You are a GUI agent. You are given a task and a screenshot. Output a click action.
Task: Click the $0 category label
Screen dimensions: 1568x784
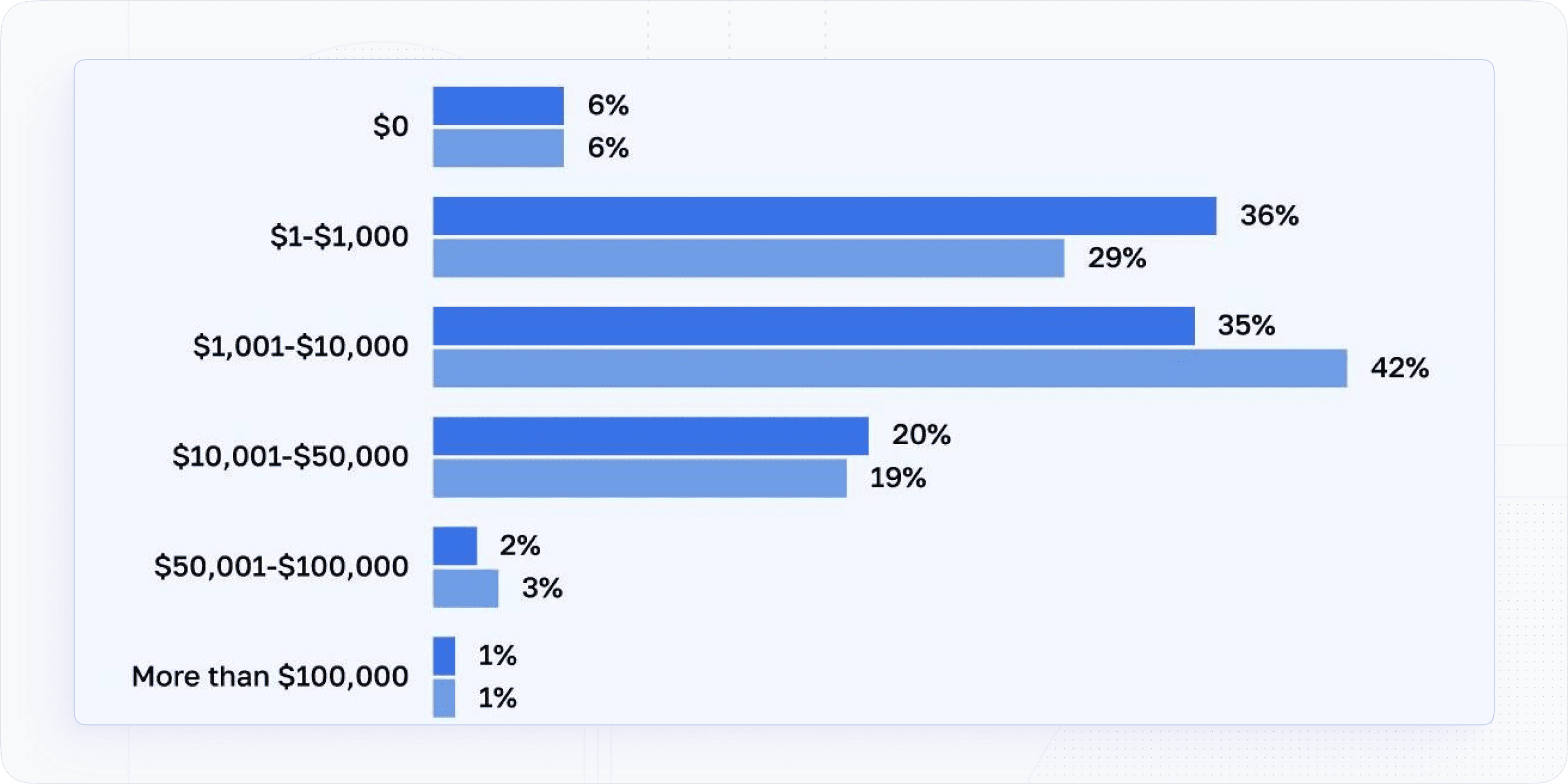tap(391, 126)
